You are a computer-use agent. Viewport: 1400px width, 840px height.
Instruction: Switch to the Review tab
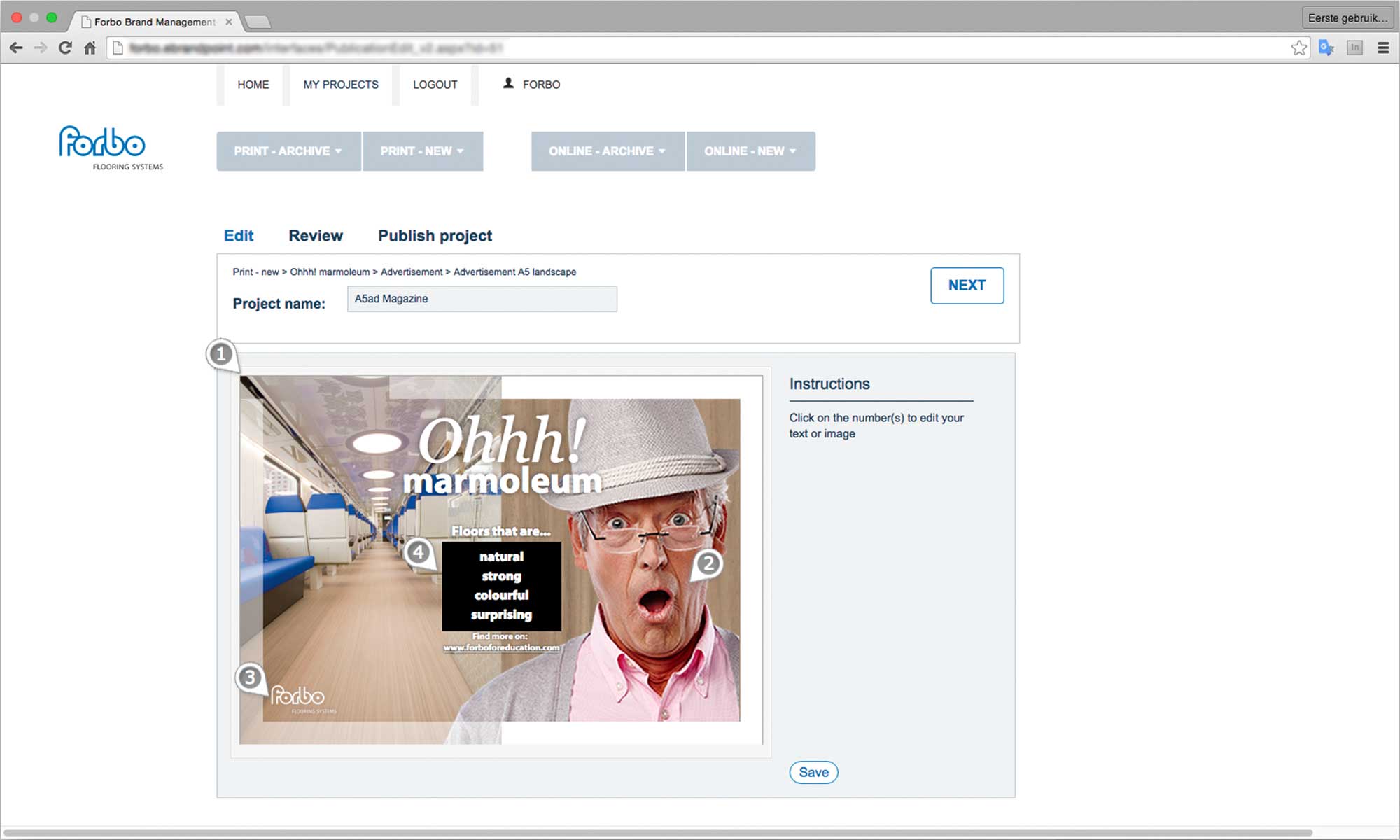pyautogui.click(x=315, y=235)
